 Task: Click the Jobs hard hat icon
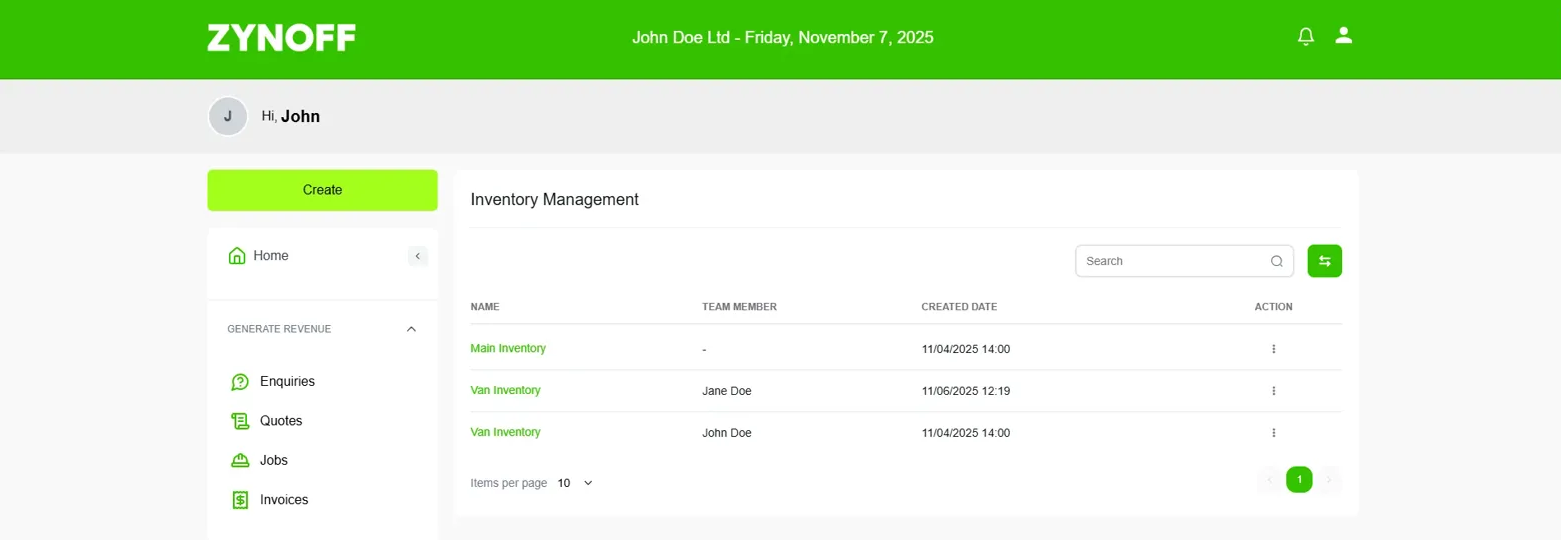pos(240,460)
